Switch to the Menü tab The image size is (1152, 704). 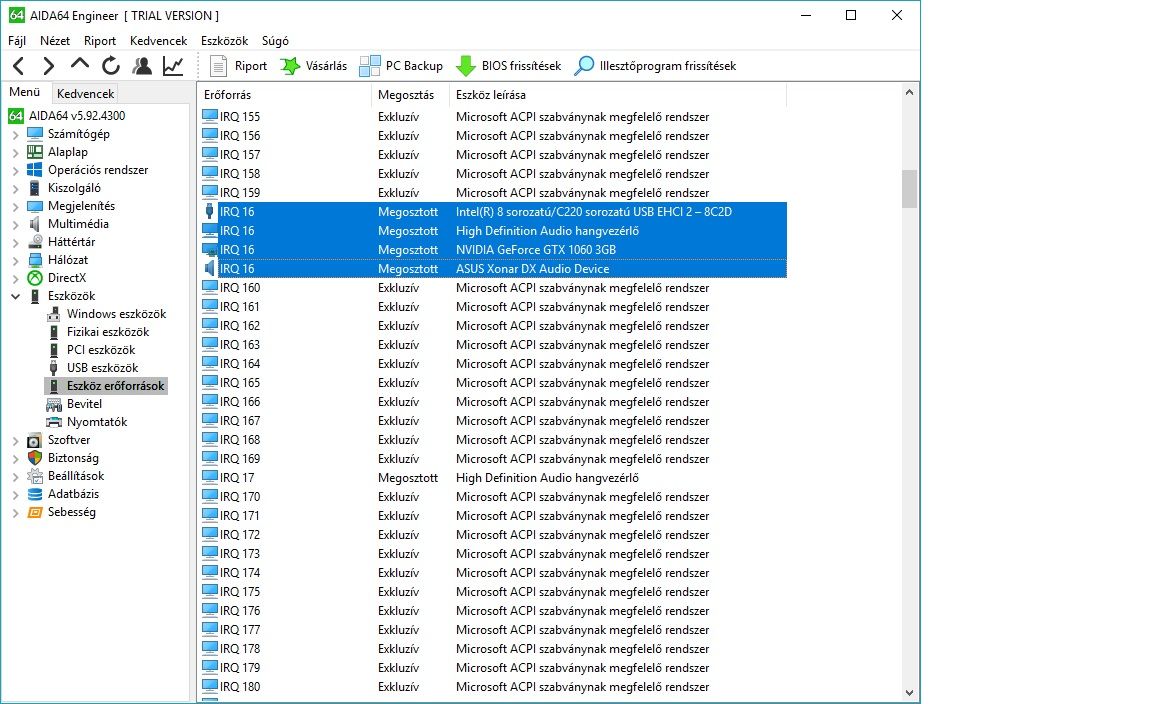(x=25, y=92)
